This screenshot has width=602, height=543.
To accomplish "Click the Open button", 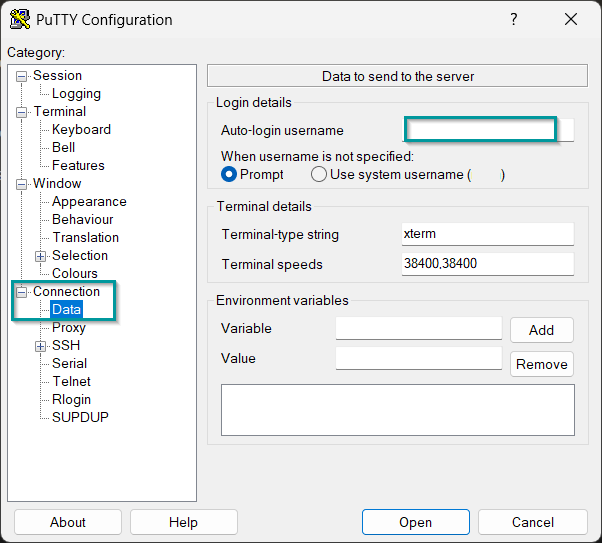I will point(415,522).
